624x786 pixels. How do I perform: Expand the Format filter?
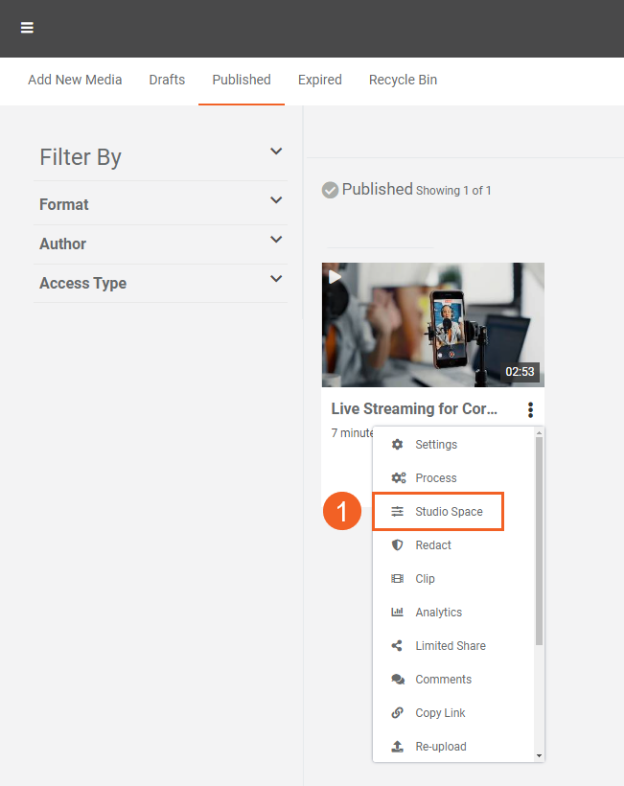point(276,201)
